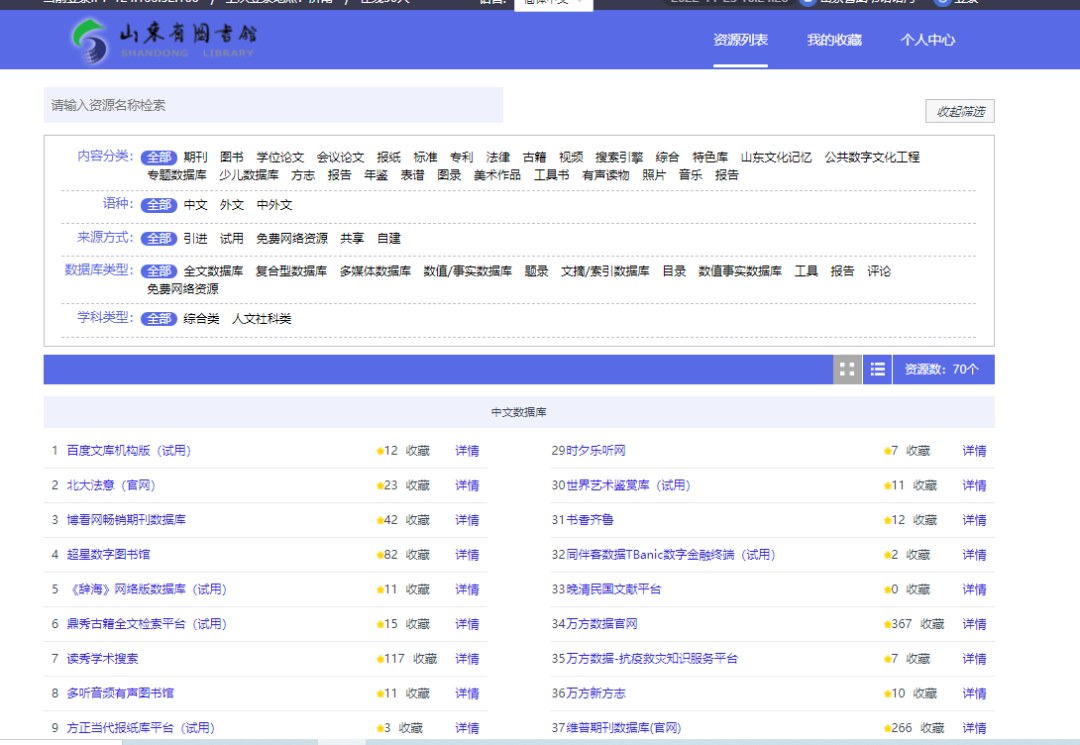Click 收藏 for 鼎秀古籍全文检索平台

pyautogui.click(x=418, y=625)
